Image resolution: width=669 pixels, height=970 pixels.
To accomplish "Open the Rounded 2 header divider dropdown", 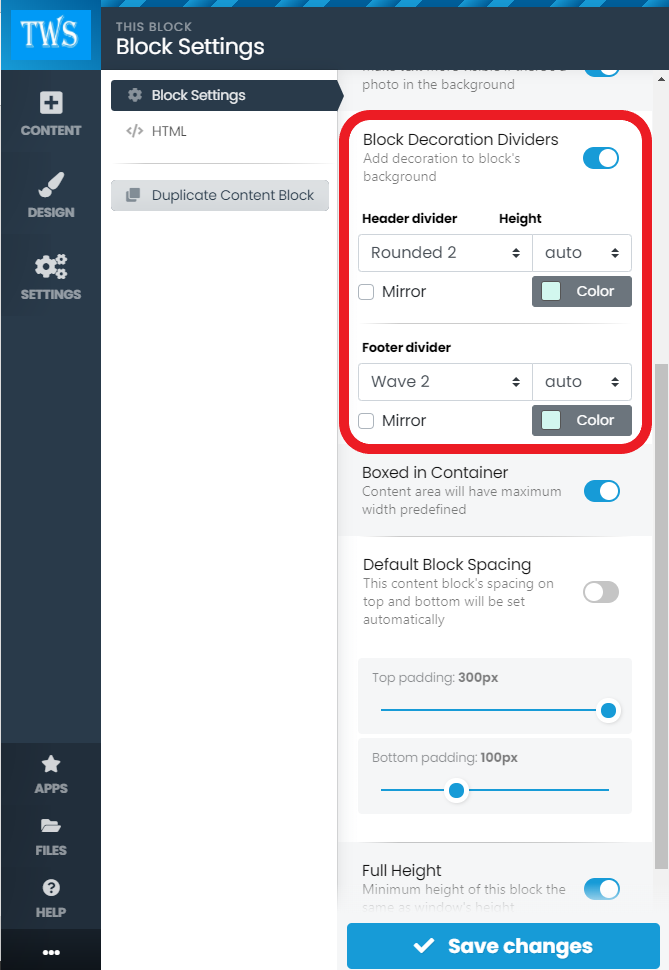I will 445,253.
